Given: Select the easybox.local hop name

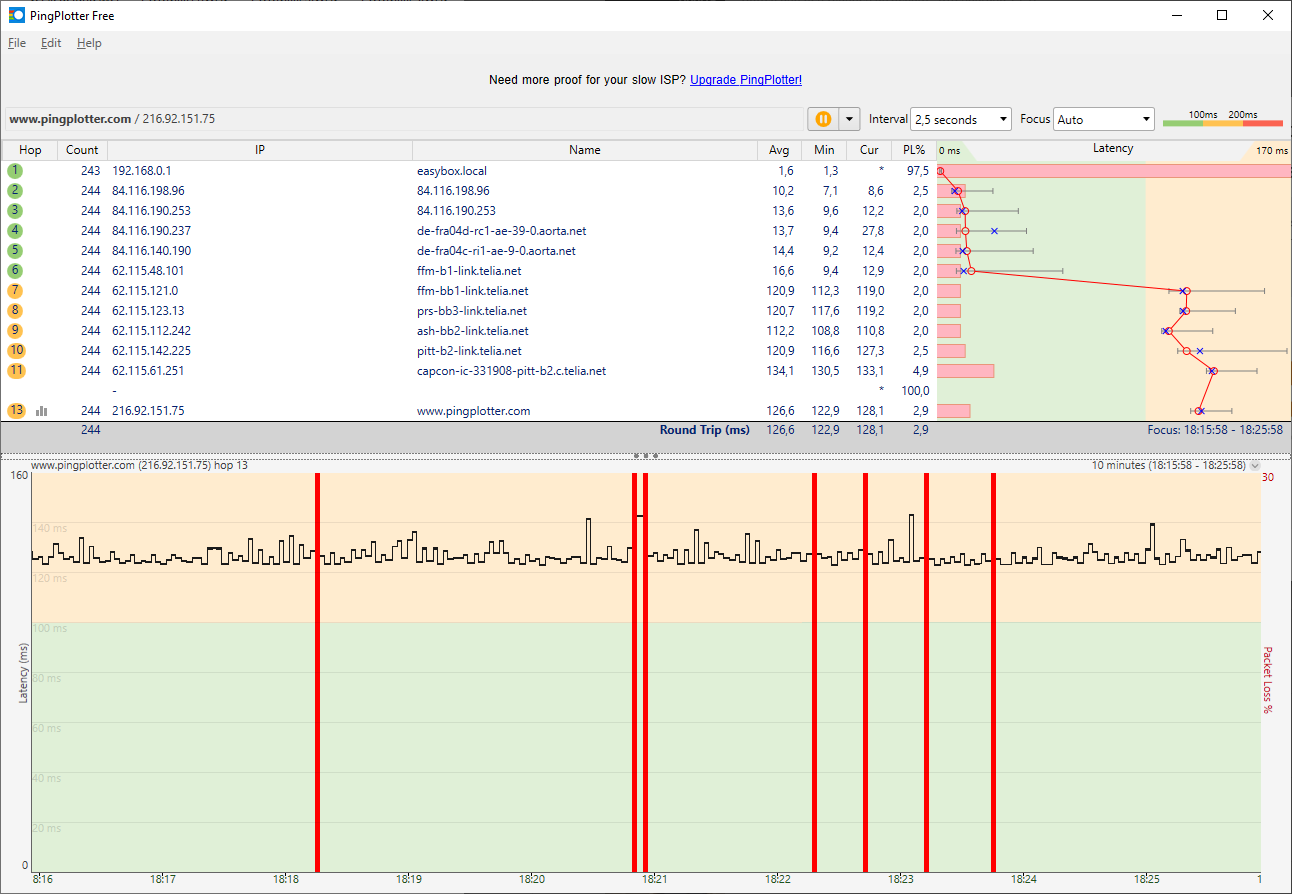Looking at the screenshot, I should 452,171.
